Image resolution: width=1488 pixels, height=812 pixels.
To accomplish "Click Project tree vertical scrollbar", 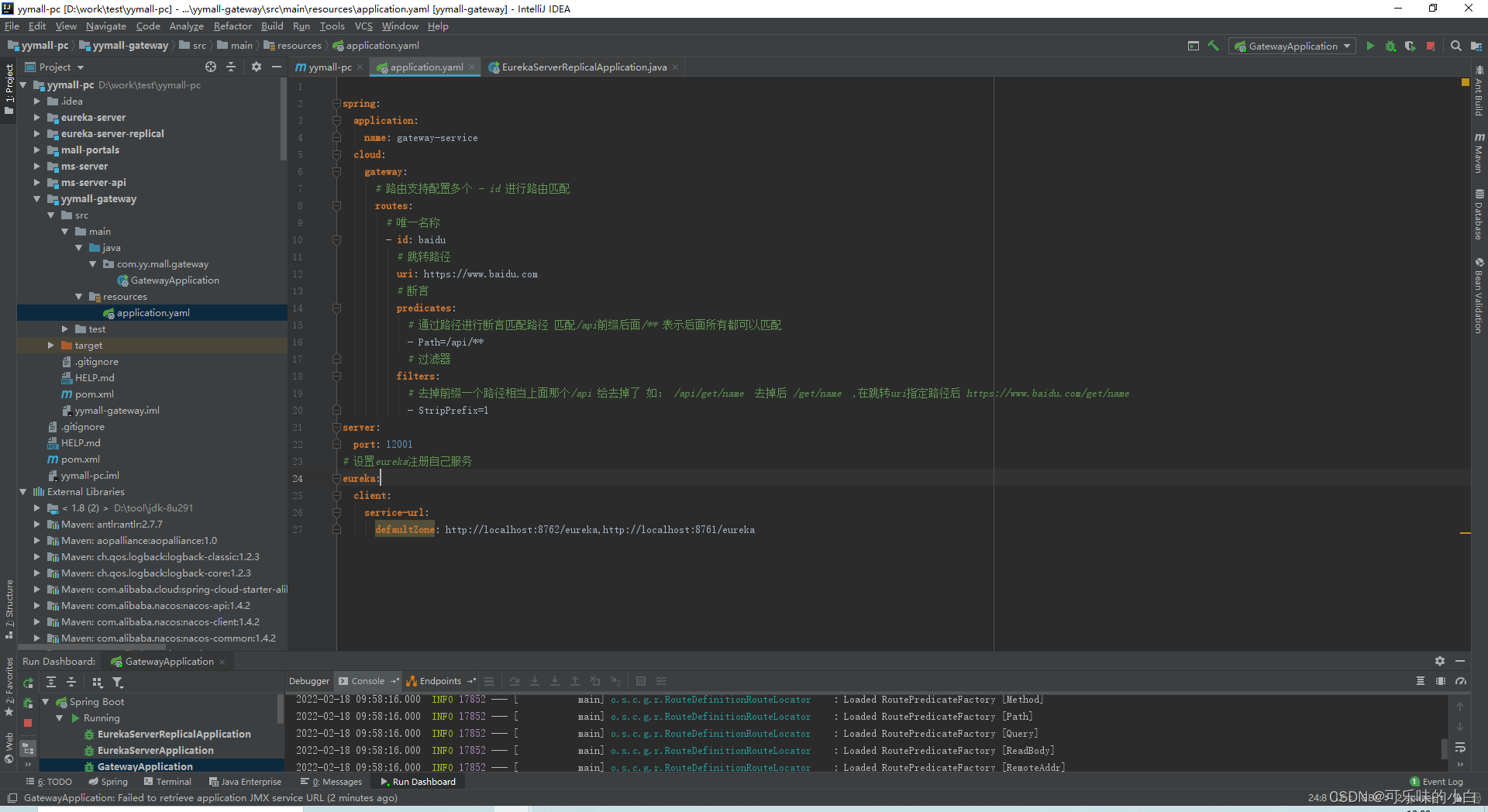I will tap(284, 120).
